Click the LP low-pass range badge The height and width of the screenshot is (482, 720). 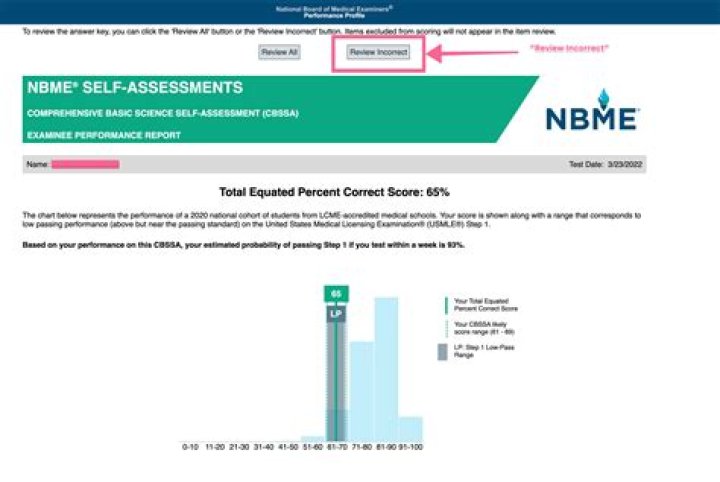pos(335,313)
